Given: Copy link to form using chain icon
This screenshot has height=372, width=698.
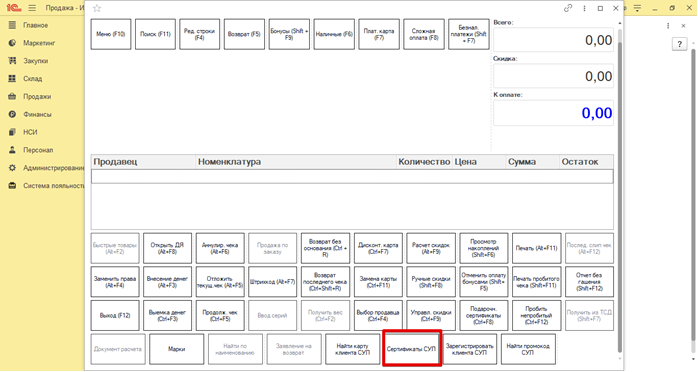Looking at the screenshot, I should (568, 8).
